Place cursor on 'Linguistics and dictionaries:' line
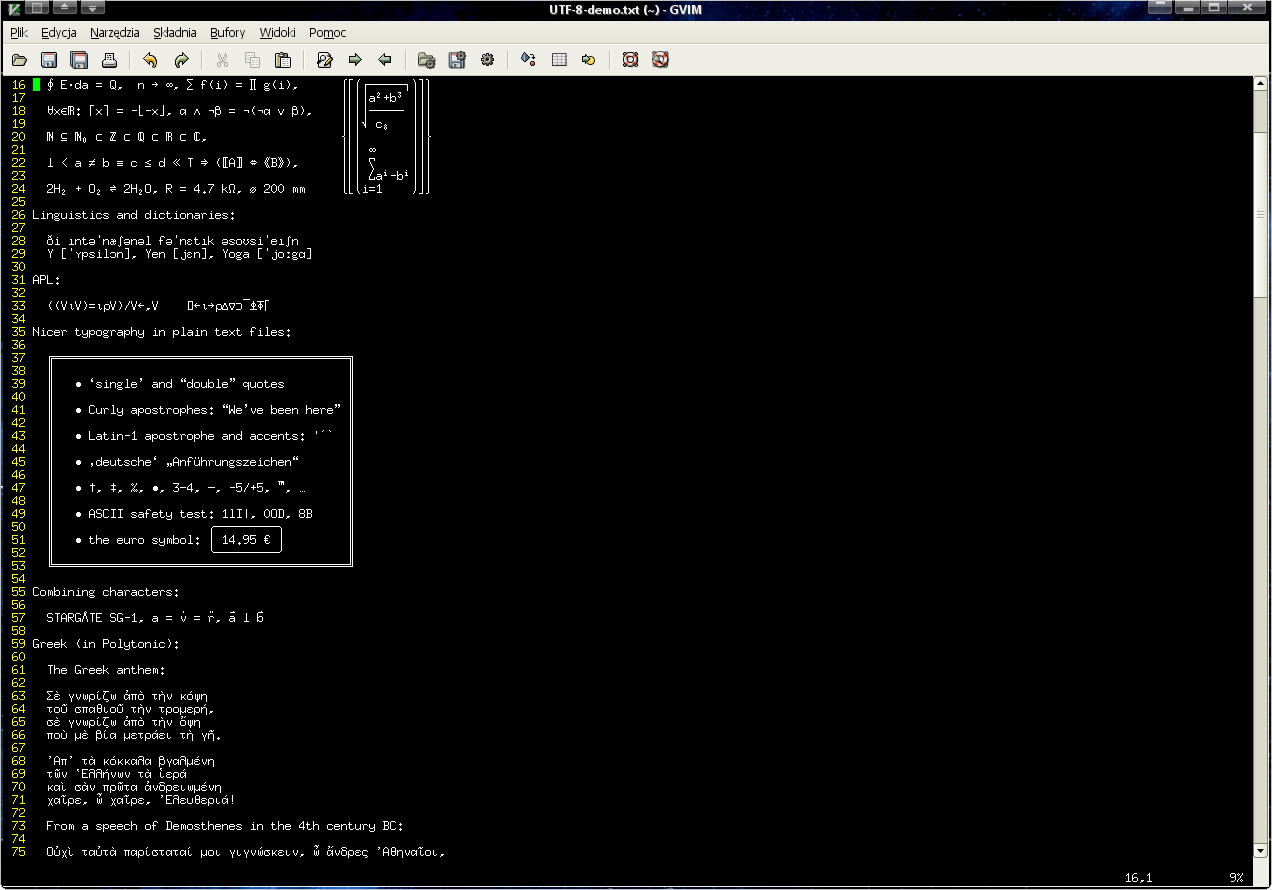 click(135, 215)
